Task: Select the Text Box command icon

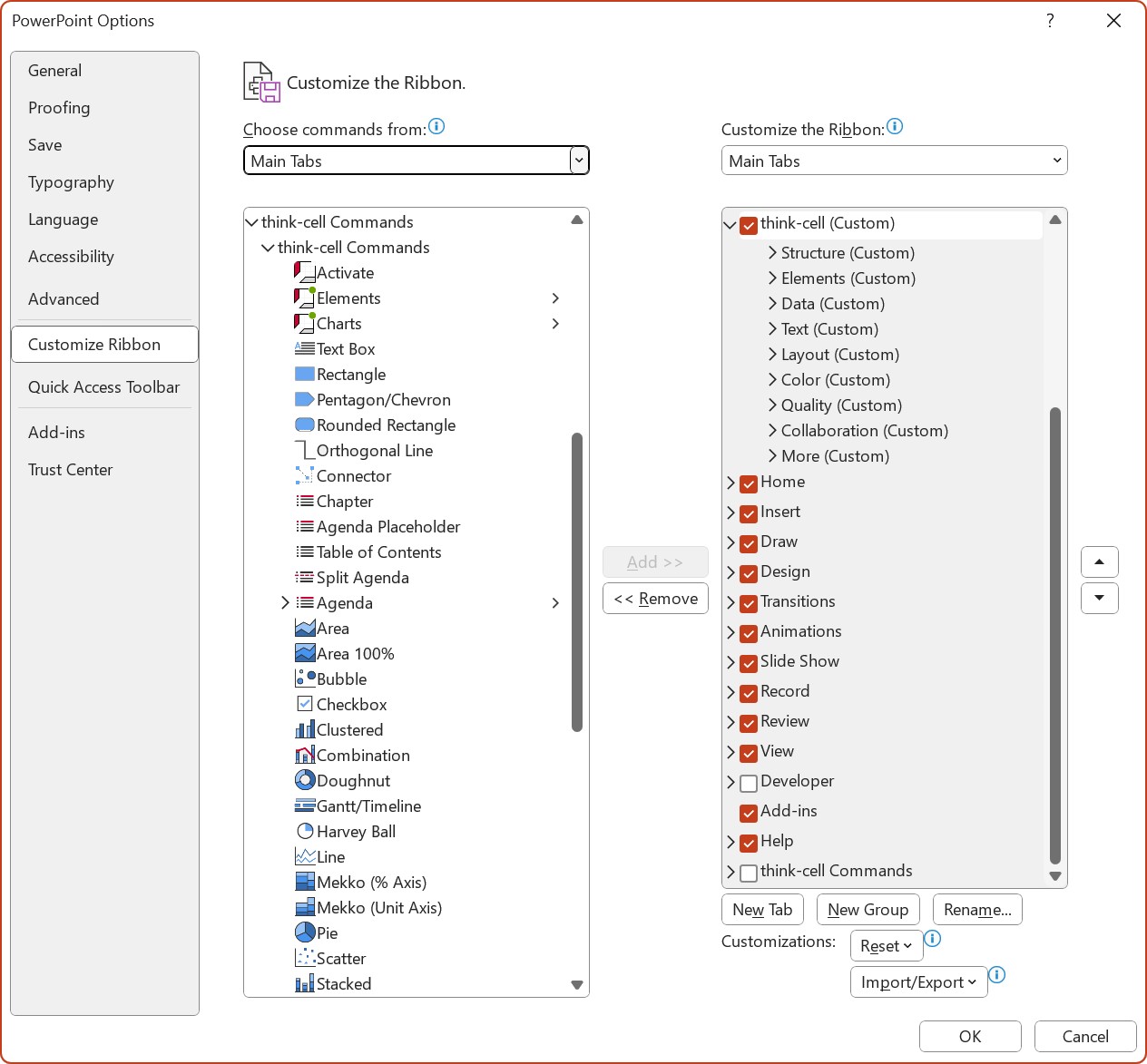Action: coord(304,348)
